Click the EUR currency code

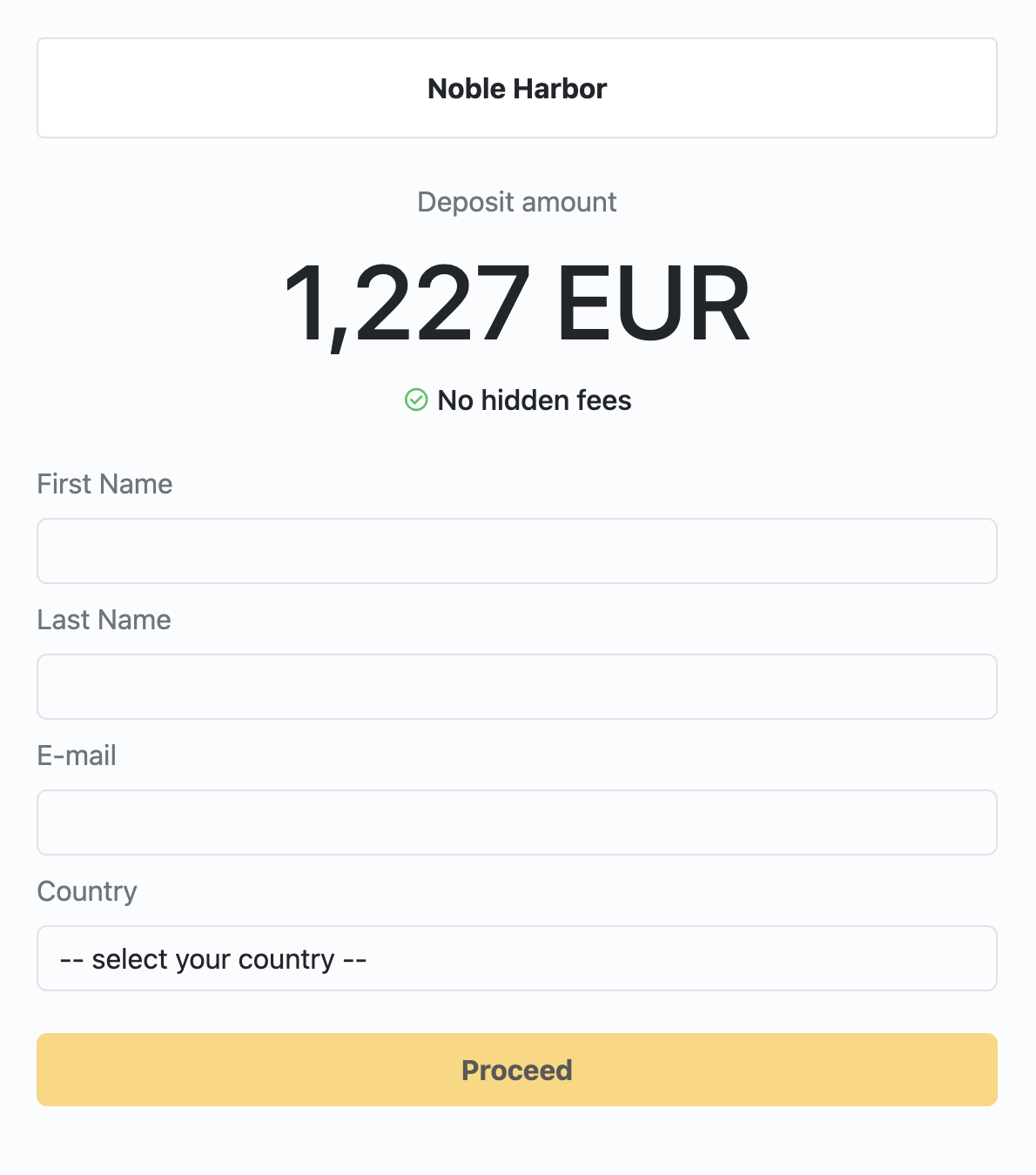tap(653, 305)
